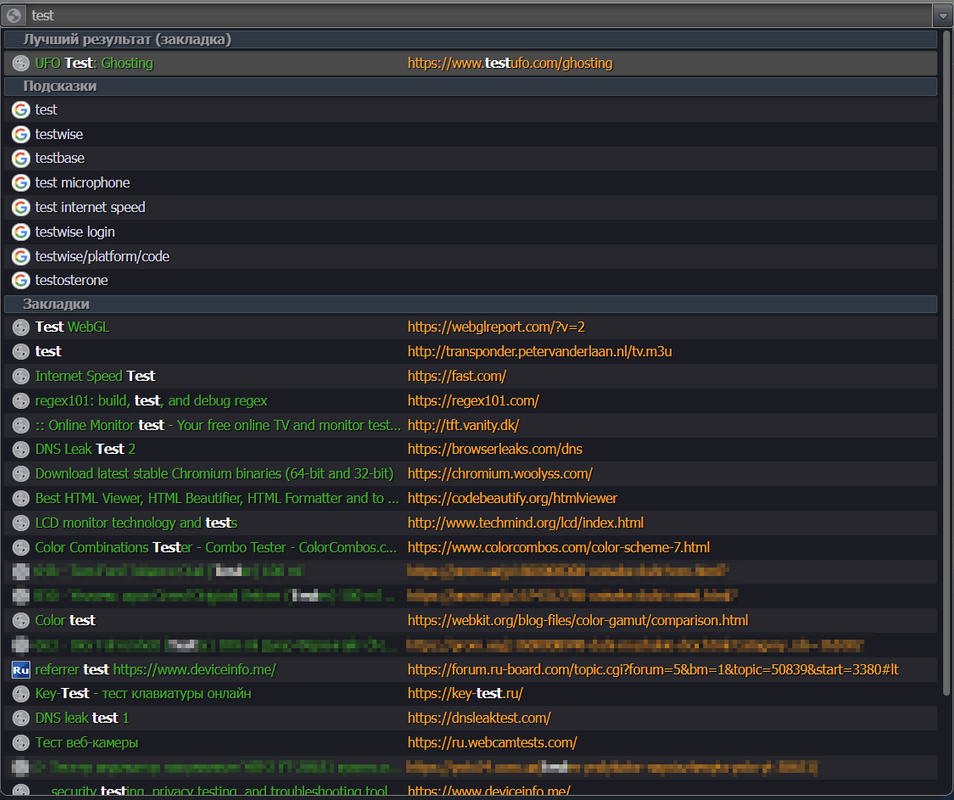The height and width of the screenshot is (800, 954).
Task: Open the chromium.woolyss.com URL
Action: coord(500,474)
